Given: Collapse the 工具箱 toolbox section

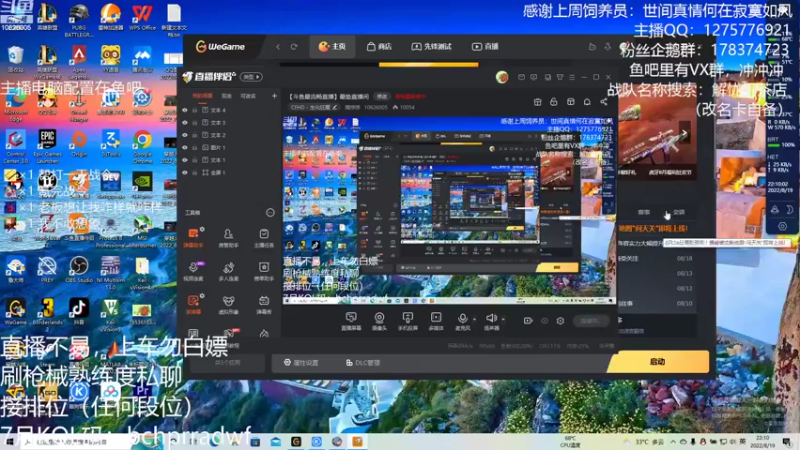Looking at the screenshot, I should click(x=270, y=212).
